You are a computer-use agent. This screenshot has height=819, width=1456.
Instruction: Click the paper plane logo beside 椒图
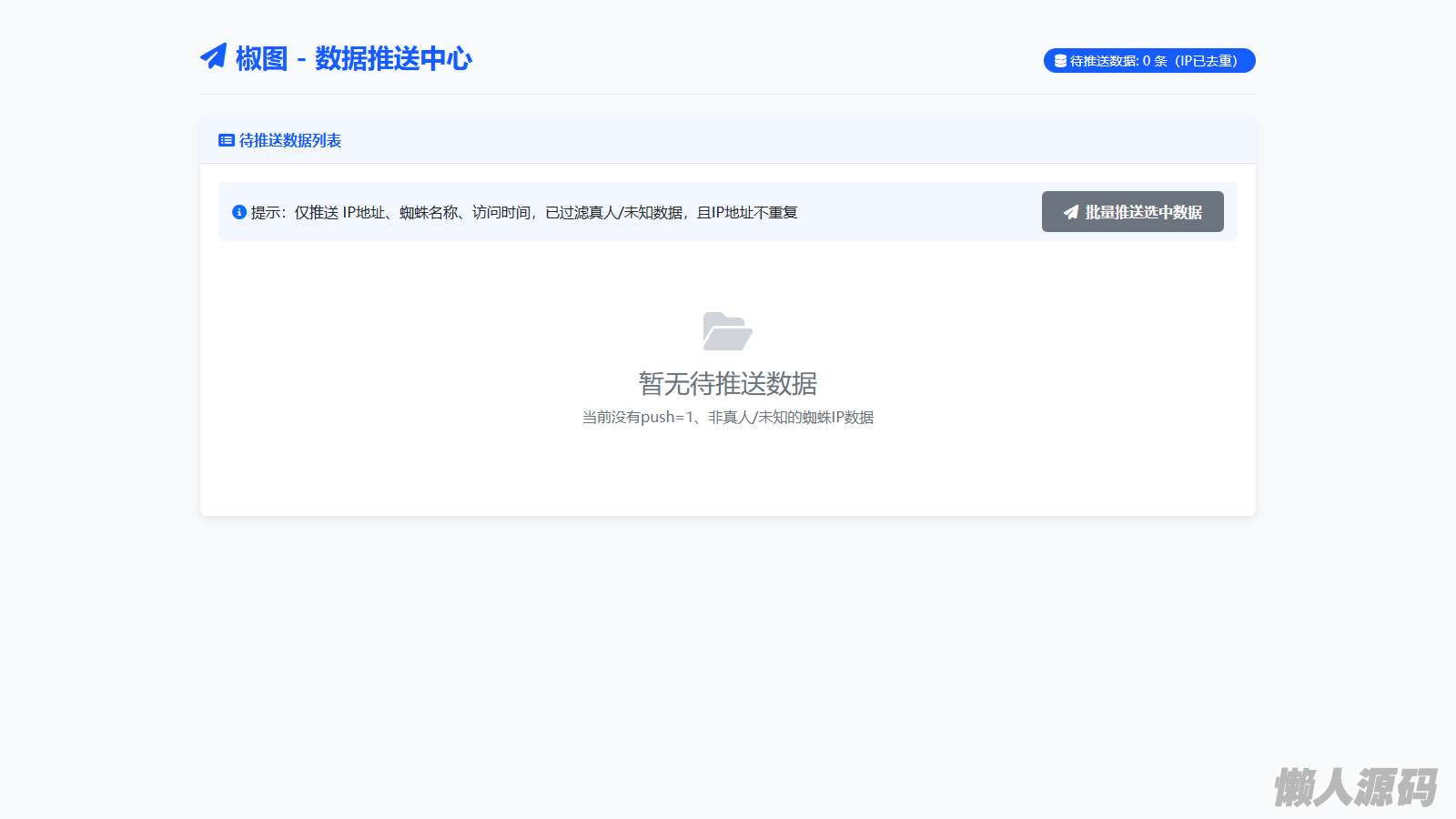(x=213, y=56)
